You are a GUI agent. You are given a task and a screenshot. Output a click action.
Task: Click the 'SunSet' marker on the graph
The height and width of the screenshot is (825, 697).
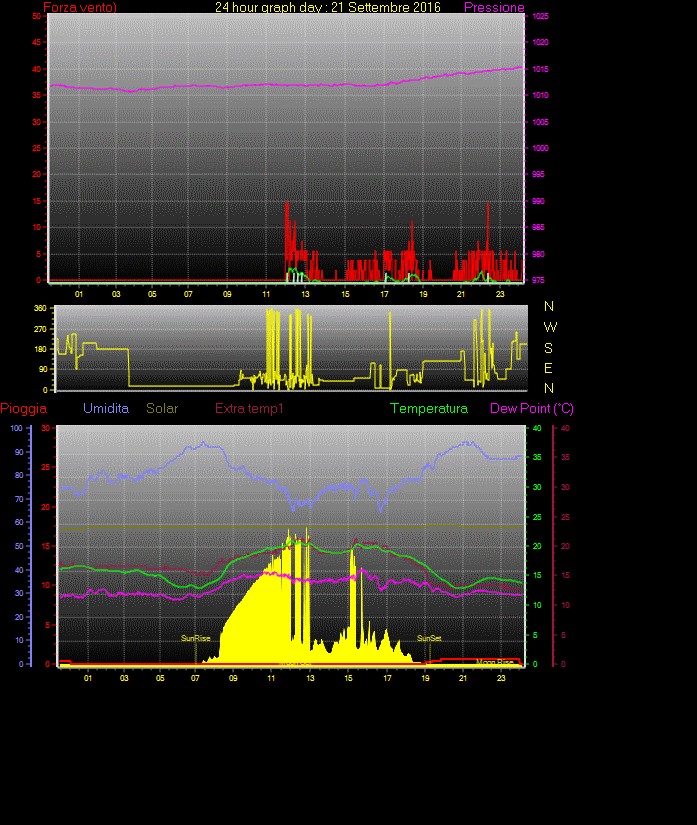click(429, 638)
